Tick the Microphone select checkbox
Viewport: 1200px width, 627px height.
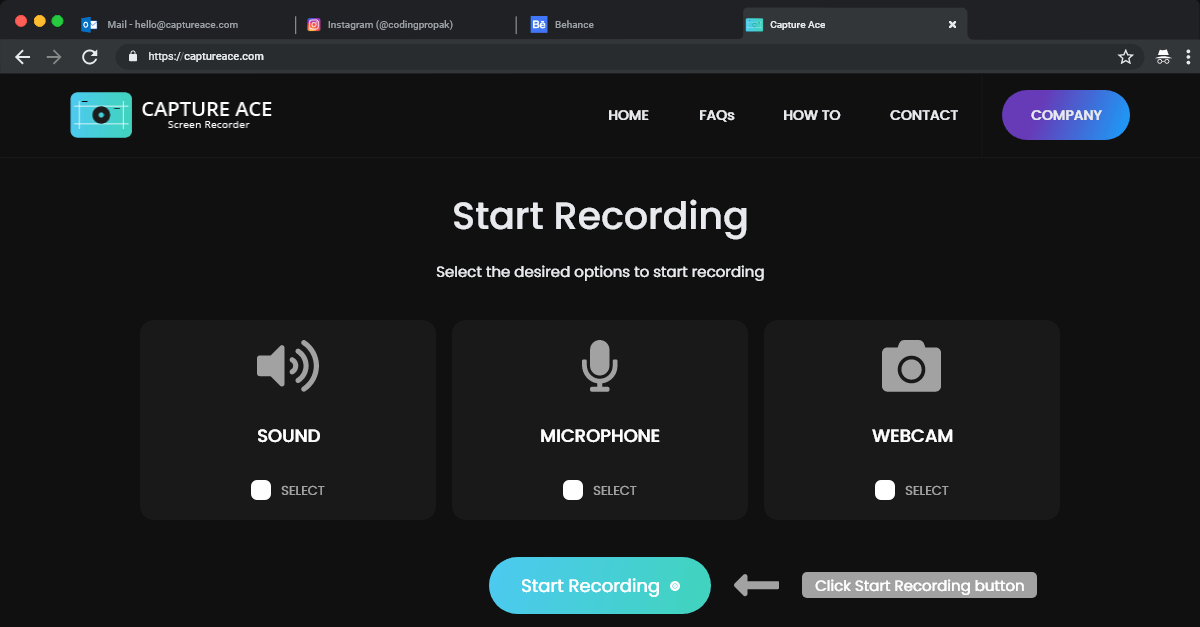pyautogui.click(x=573, y=490)
